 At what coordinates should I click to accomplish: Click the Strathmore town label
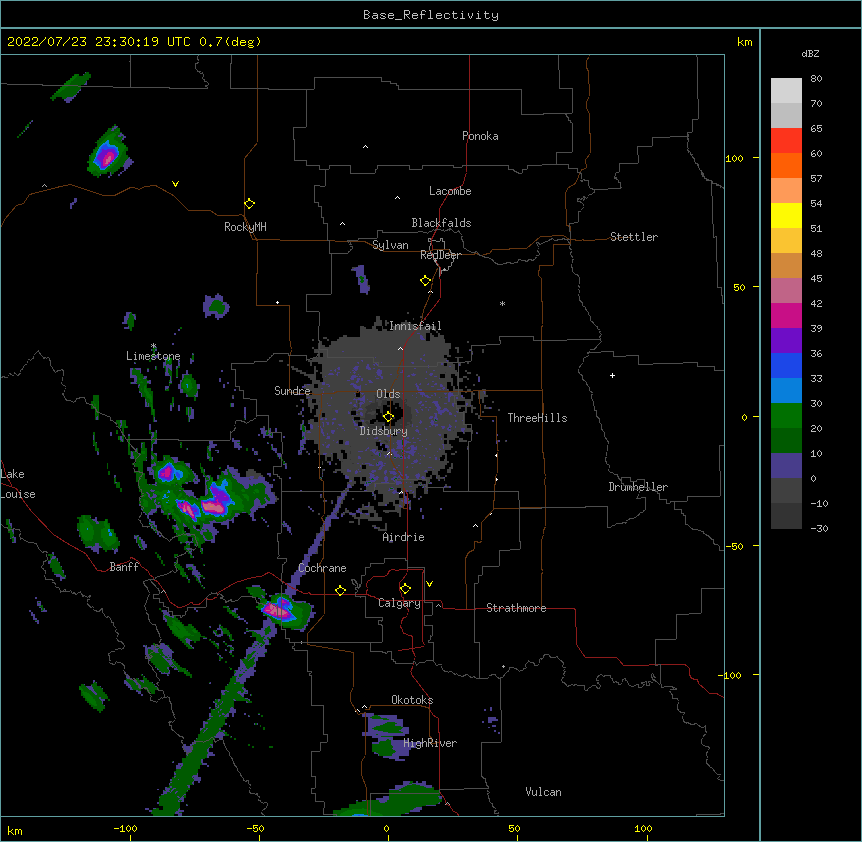click(x=516, y=608)
